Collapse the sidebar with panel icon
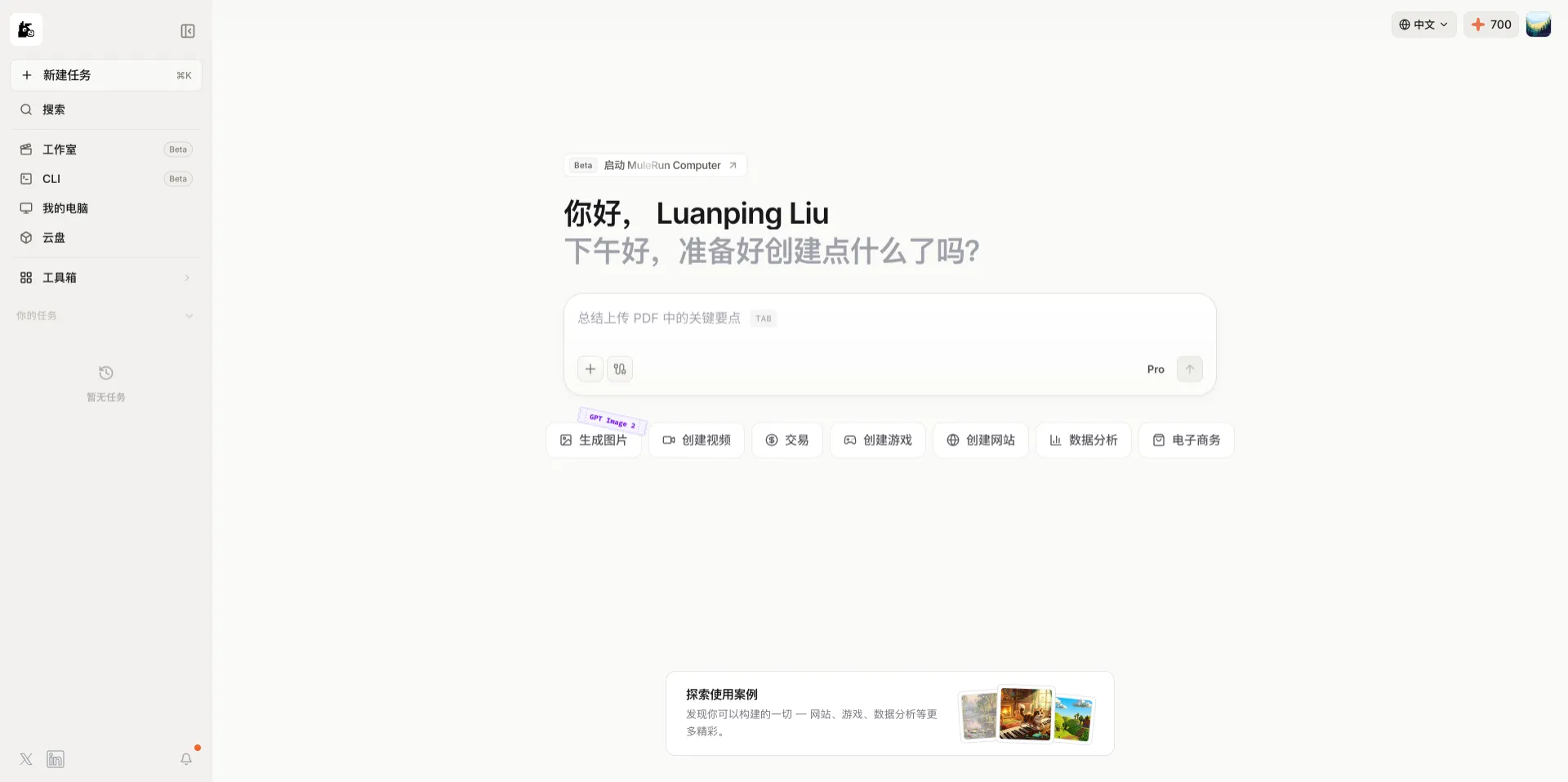 [188, 31]
